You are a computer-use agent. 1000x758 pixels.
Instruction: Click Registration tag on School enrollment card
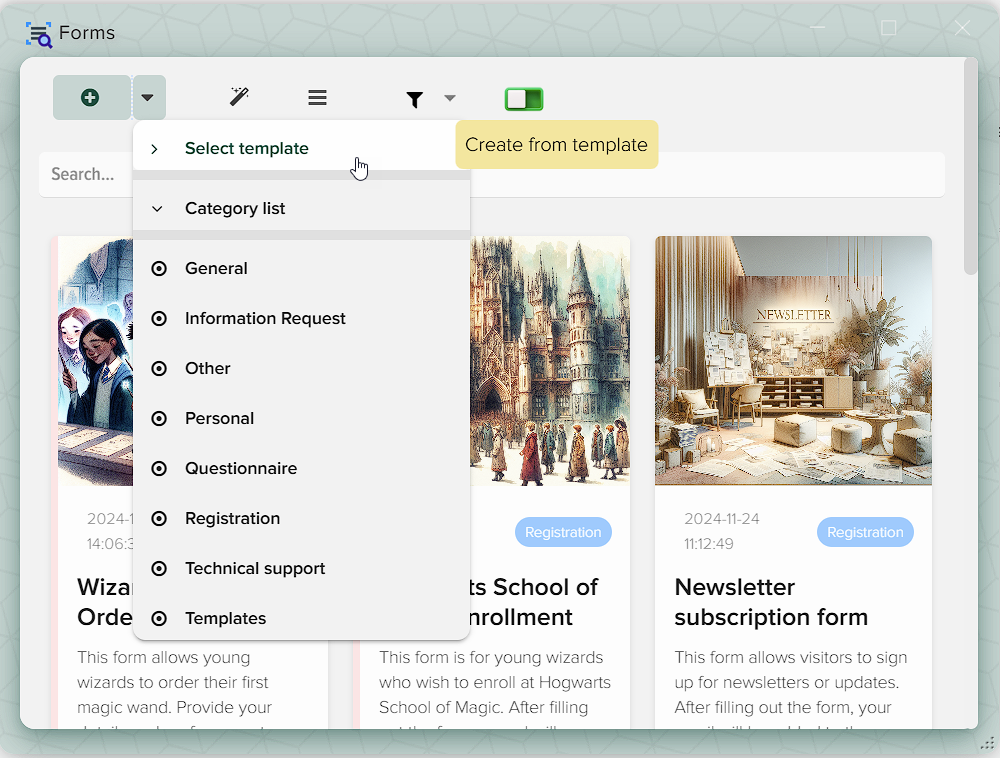pyautogui.click(x=563, y=532)
